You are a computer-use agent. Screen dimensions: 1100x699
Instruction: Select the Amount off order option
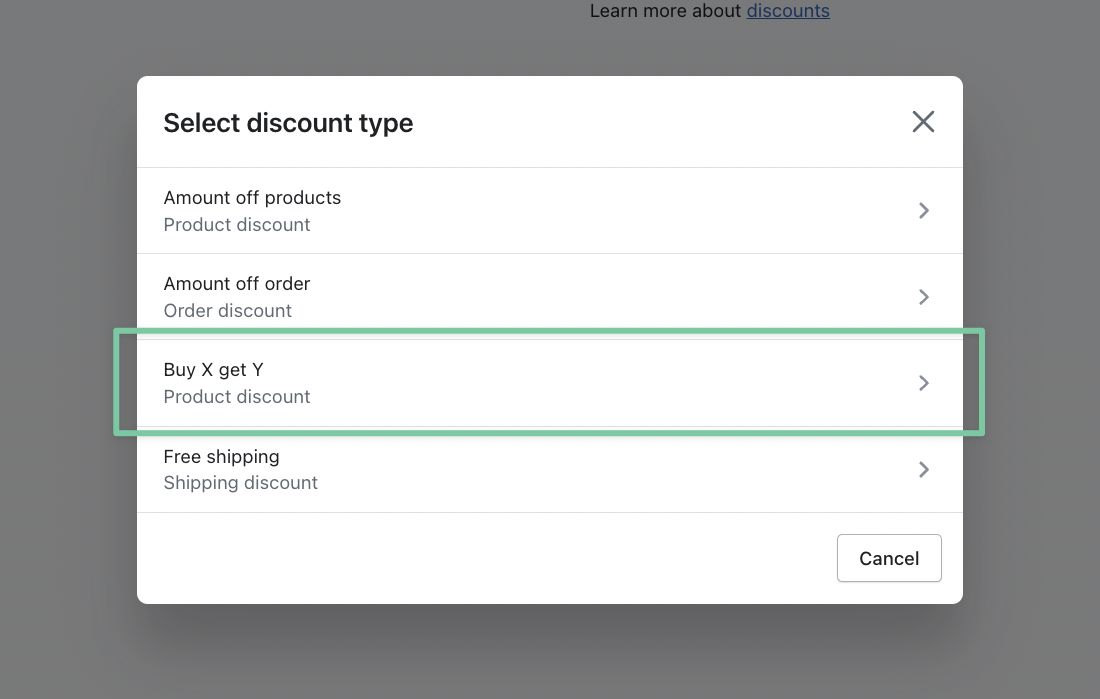(x=237, y=284)
